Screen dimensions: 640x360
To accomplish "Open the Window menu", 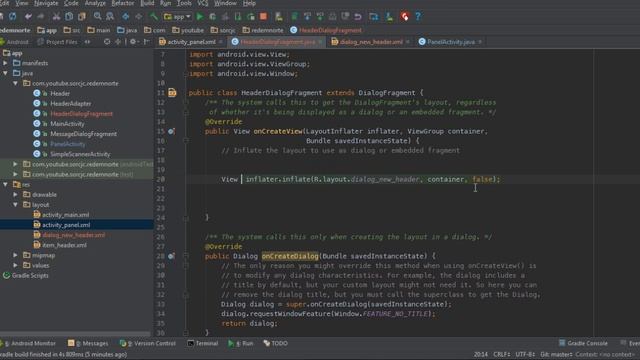I will 225,3.
